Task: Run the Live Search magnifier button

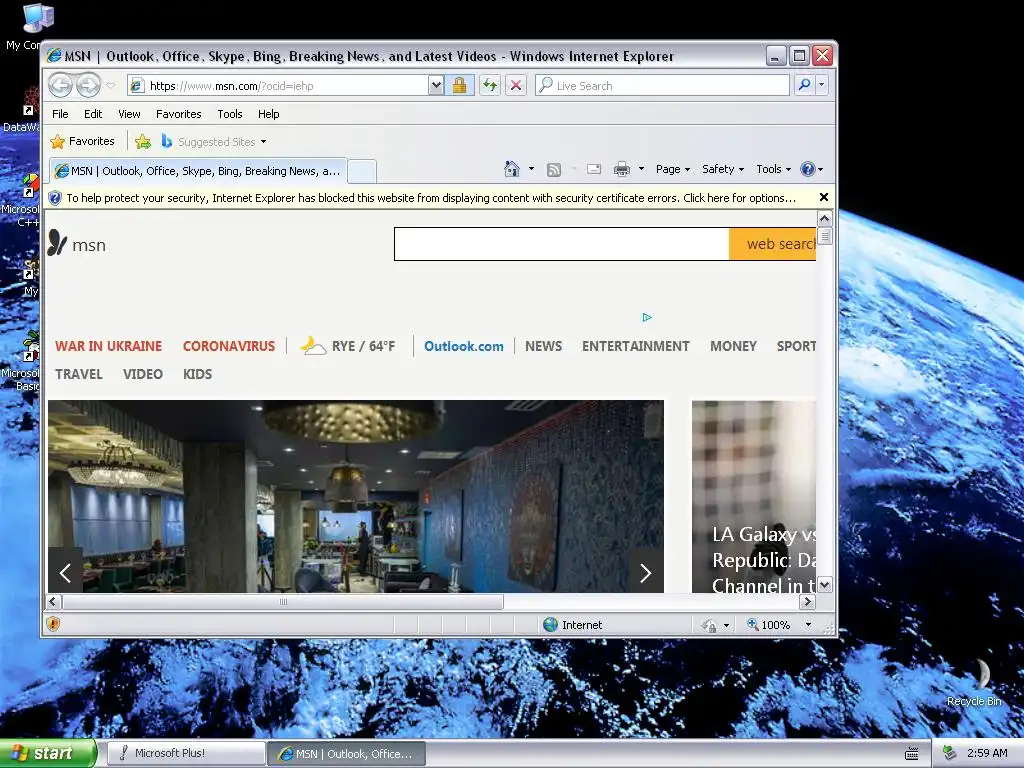Action: 805,85
